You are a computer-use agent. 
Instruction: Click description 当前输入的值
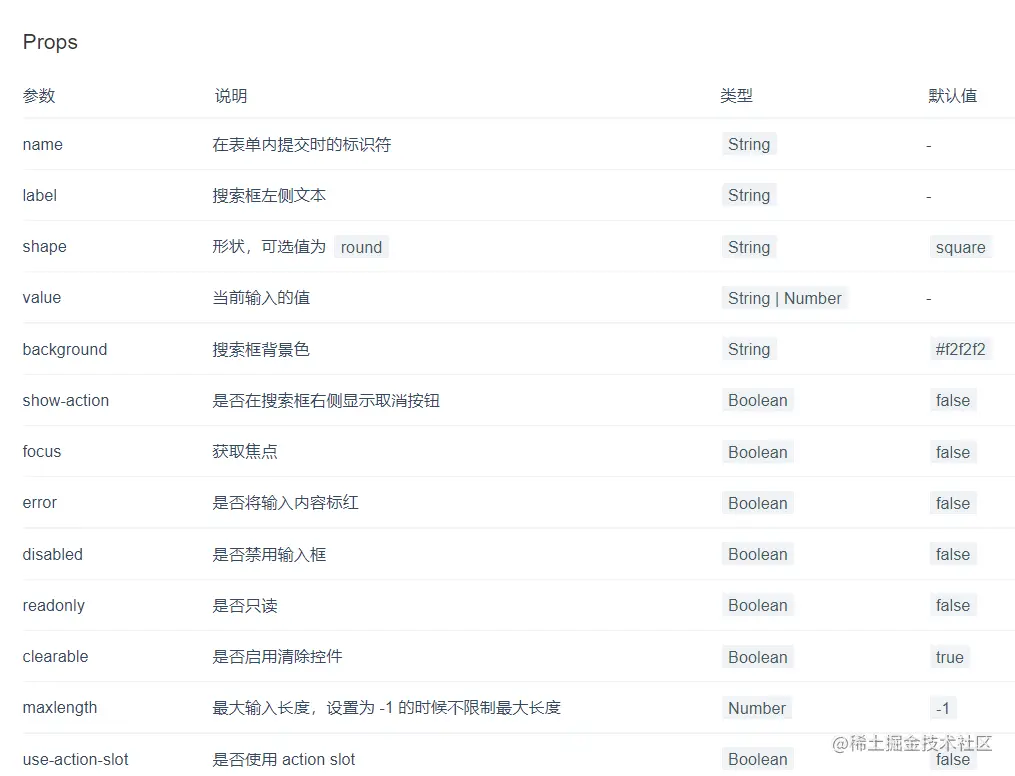pyautogui.click(x=261, y=298)
